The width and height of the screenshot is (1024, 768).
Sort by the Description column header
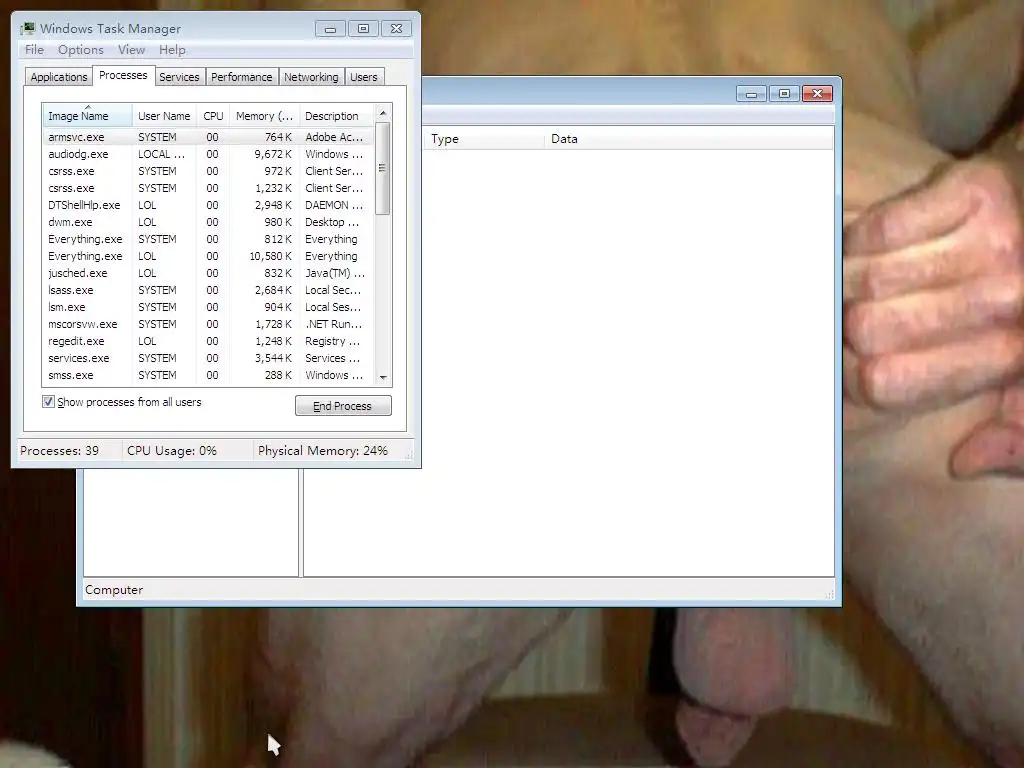[336, 116]
